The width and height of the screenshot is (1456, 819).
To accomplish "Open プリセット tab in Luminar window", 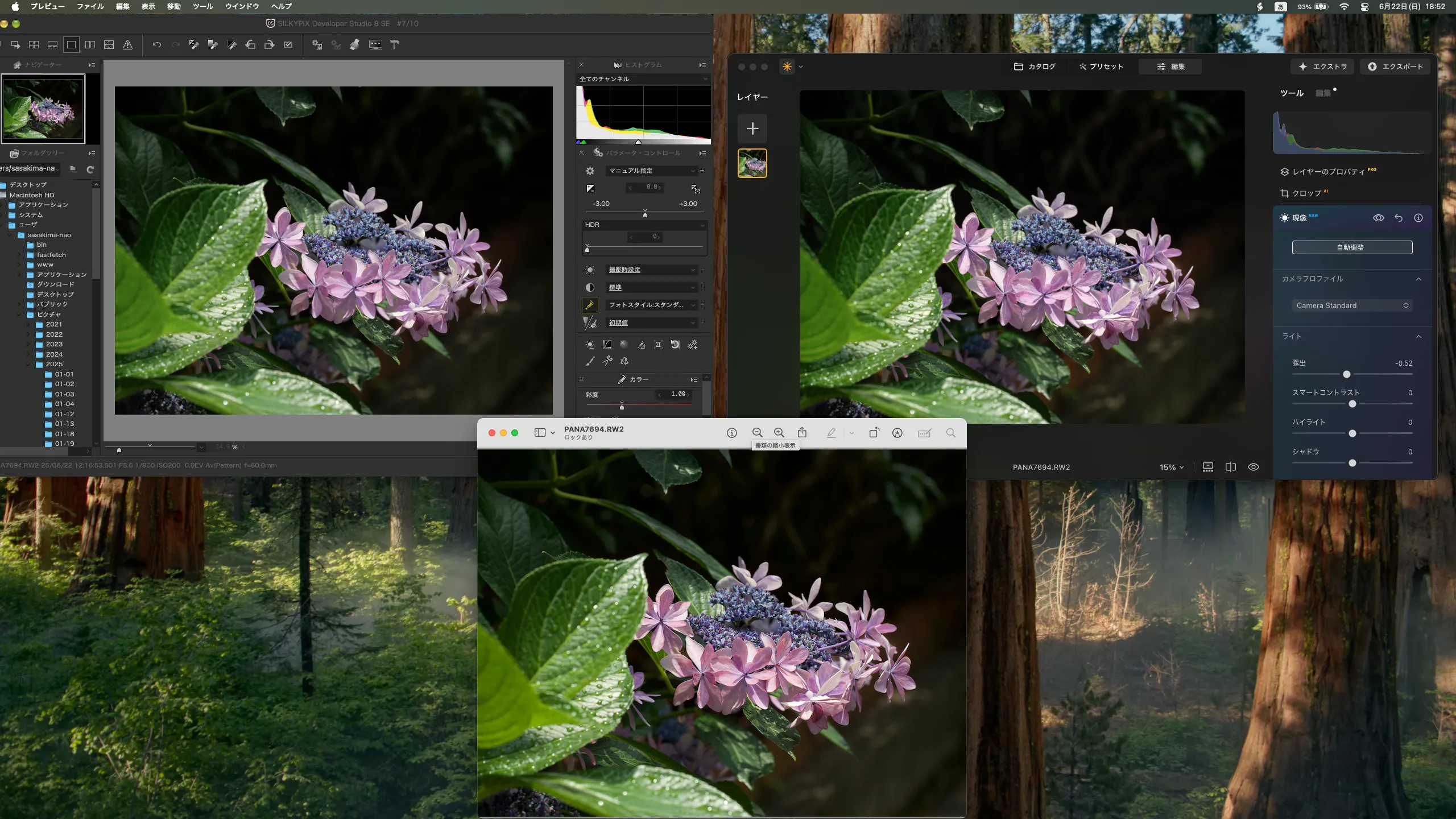I will click(1101, 67).
